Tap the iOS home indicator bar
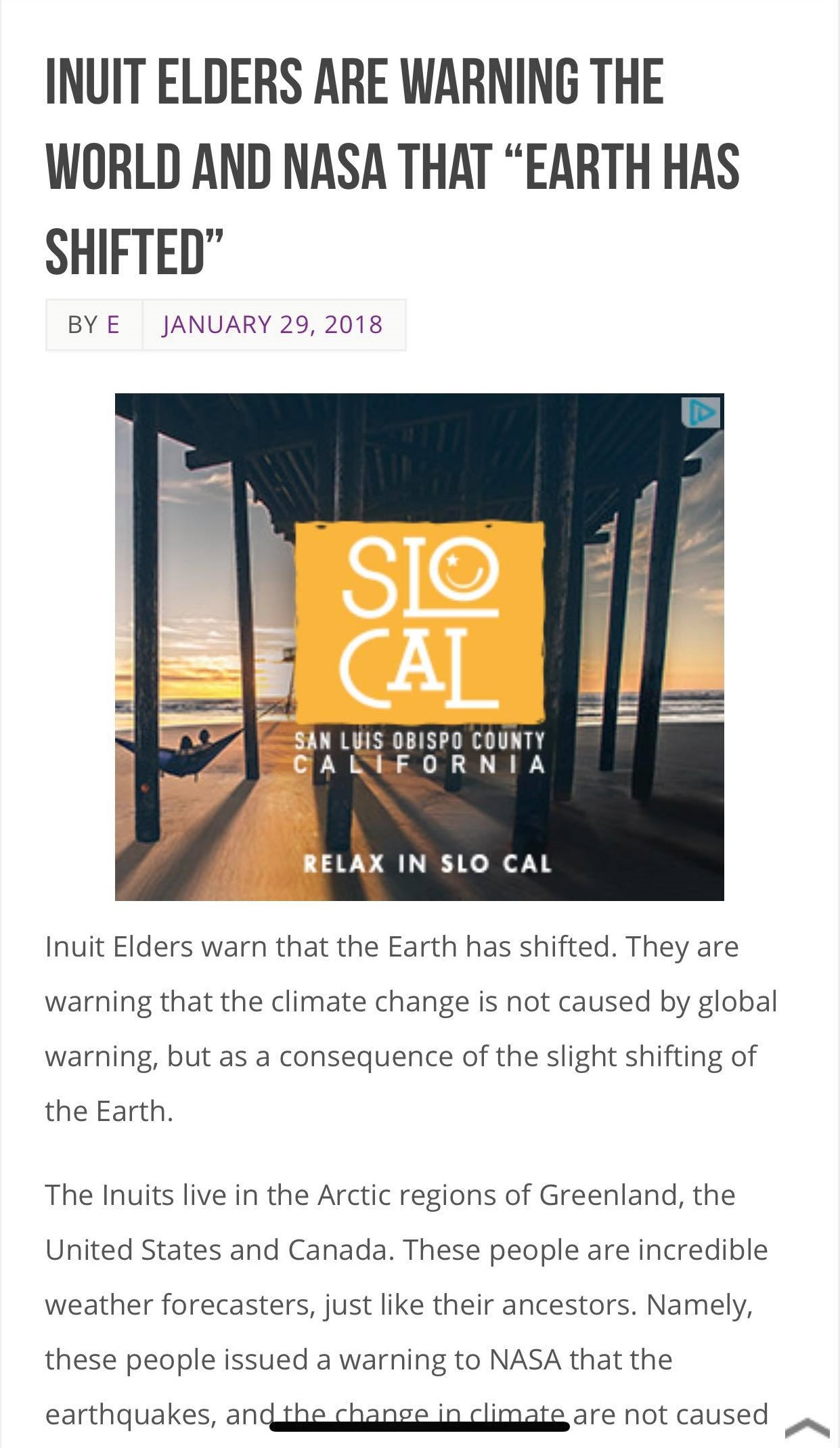Image resolution: width=840 pixels, height=1448 pixels. pos(419,1426)
